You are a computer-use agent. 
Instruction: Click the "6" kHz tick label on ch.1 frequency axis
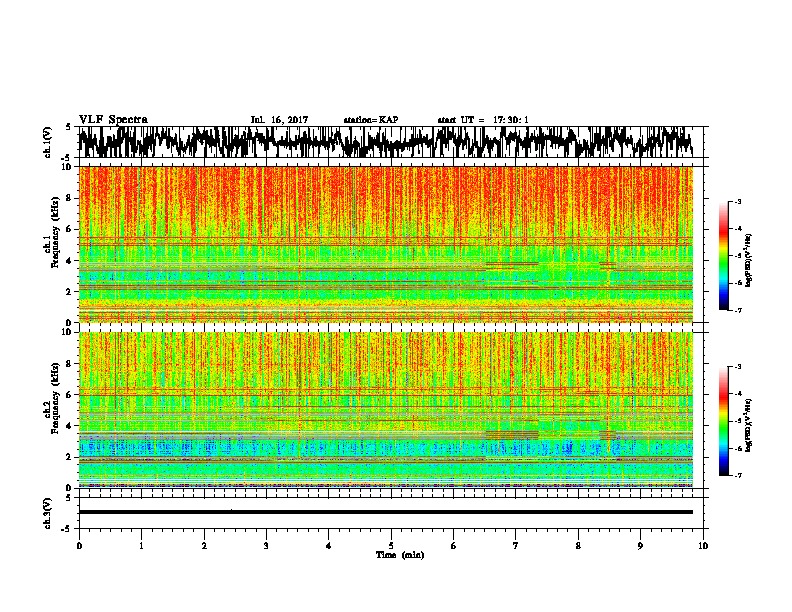point(70,230)
